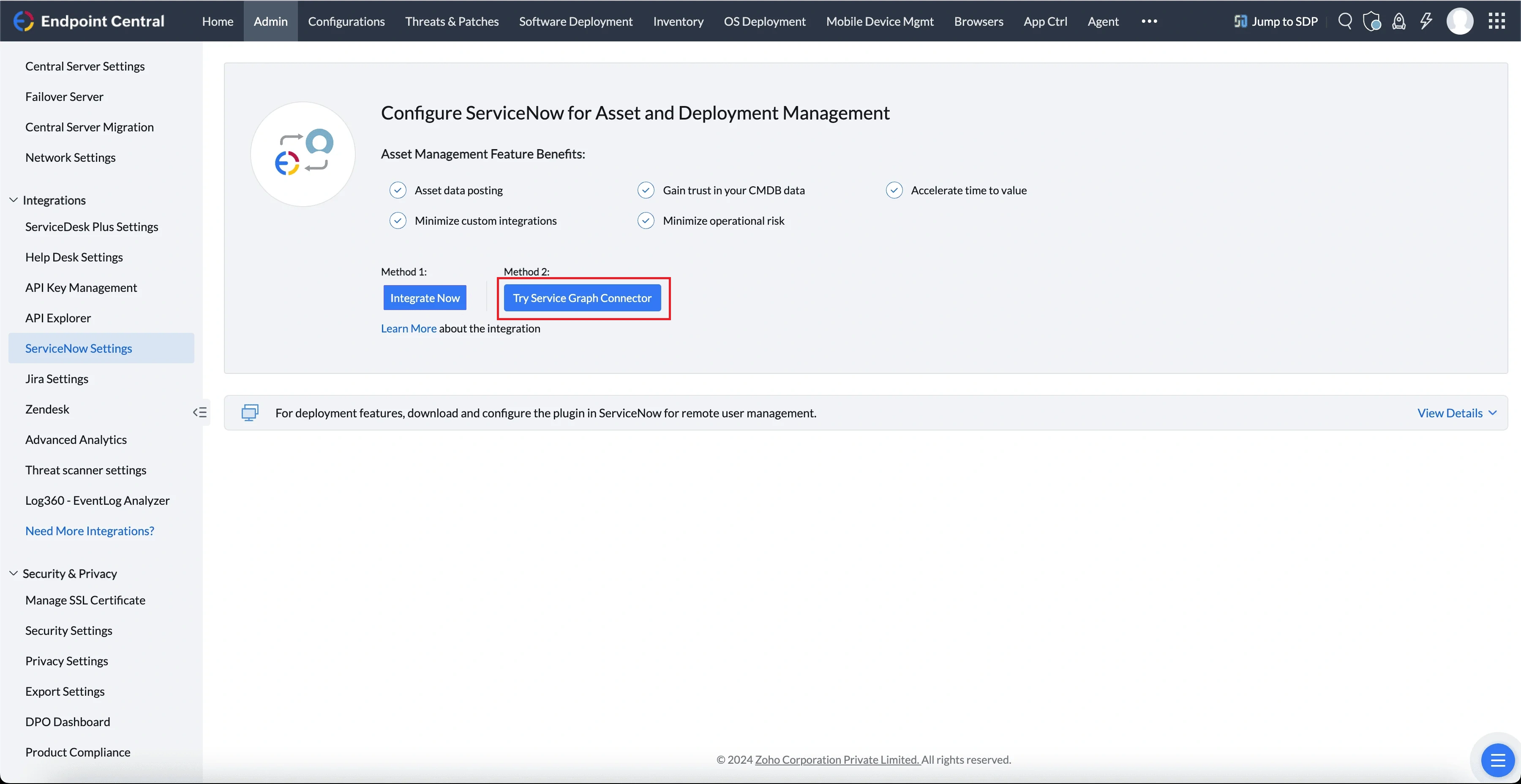Click the lightning bolt quick actions icon

tap(1426, 21)
